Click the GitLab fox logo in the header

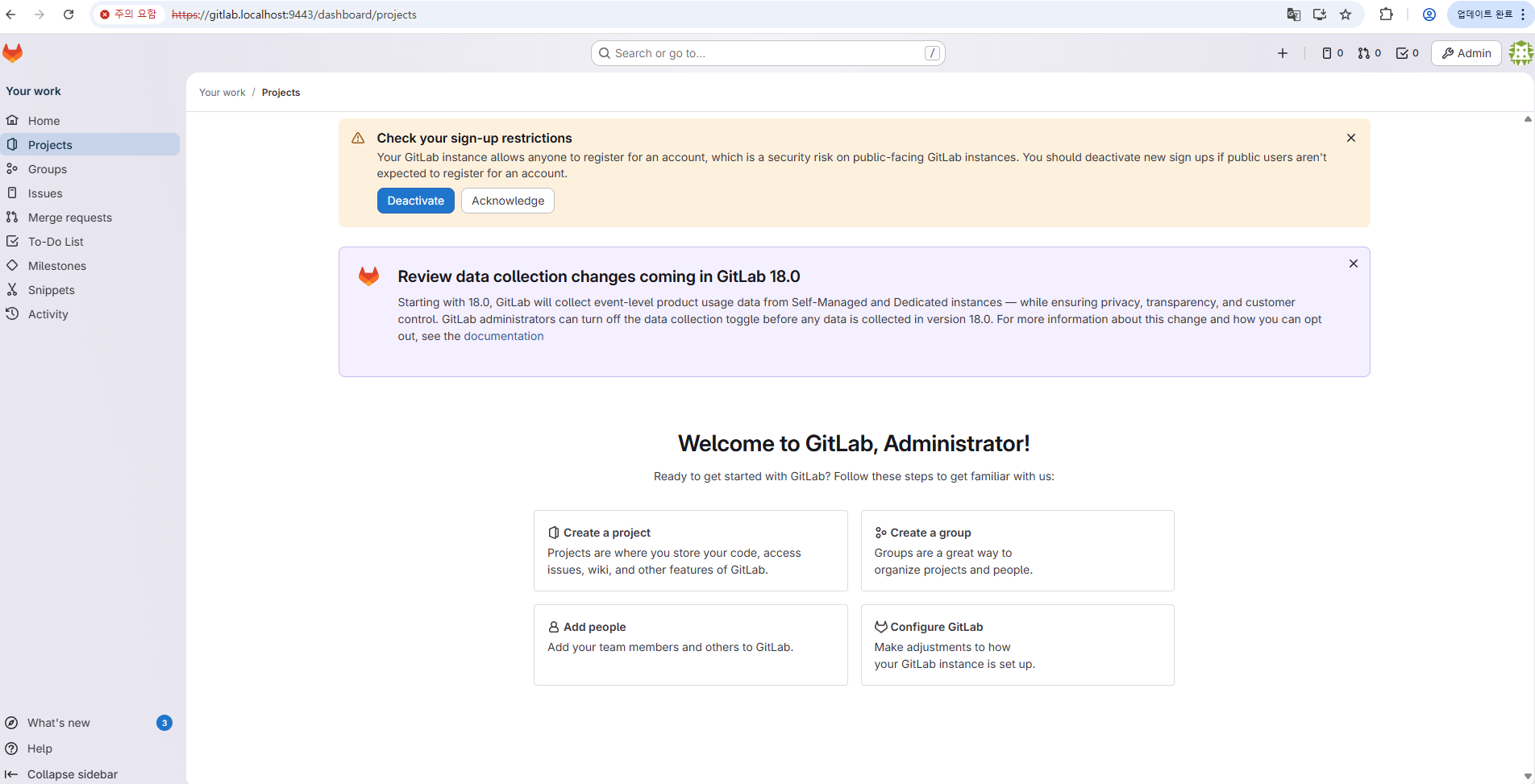click(13, 53)
